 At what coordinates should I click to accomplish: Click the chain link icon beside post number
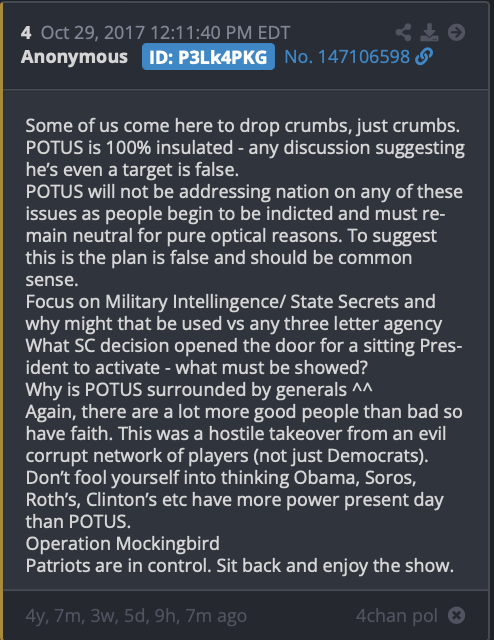click(x=424, y=56)
